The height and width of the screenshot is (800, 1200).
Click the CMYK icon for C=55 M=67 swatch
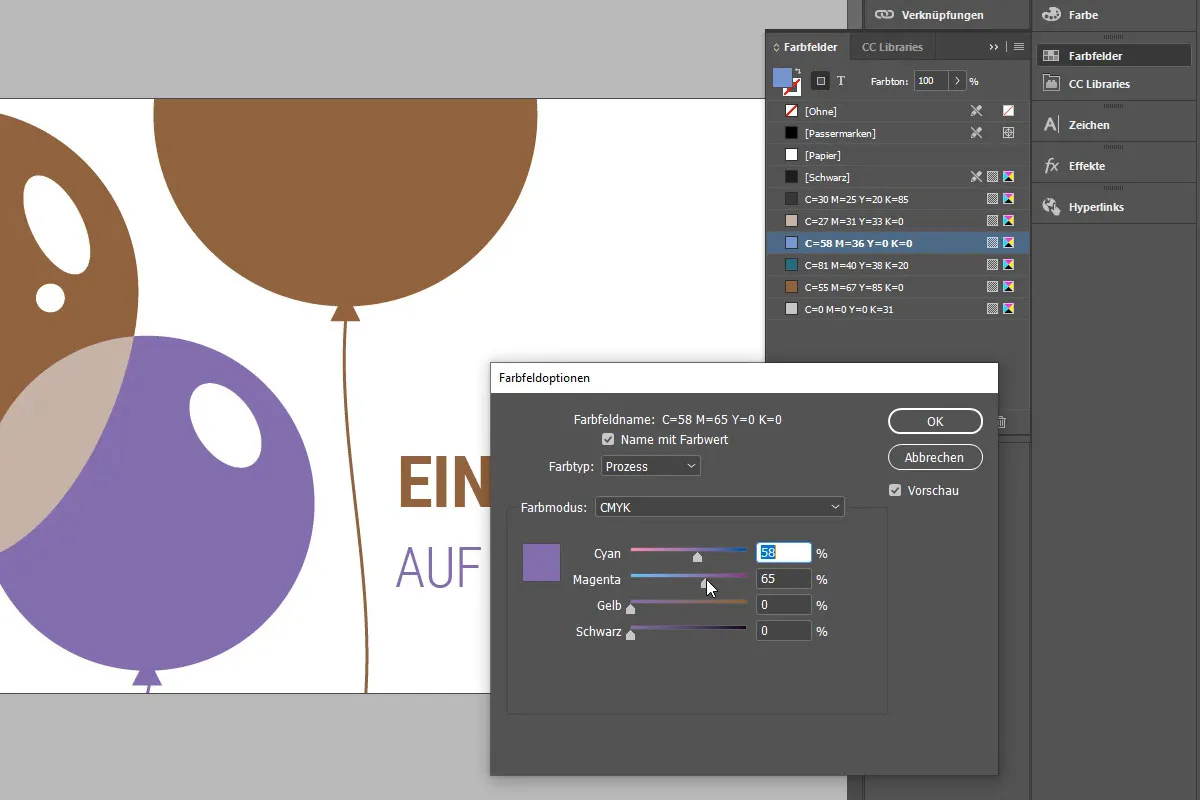[1008, 287]
